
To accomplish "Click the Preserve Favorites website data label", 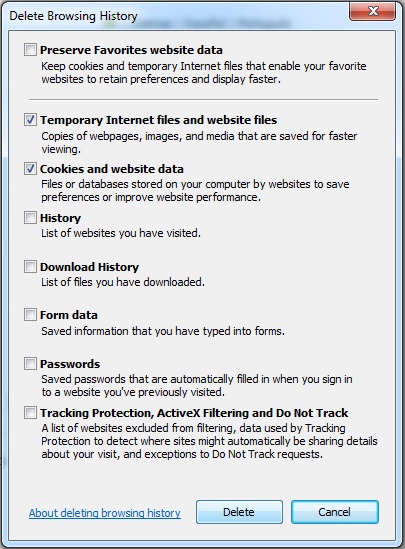I will tap(131, 50).
